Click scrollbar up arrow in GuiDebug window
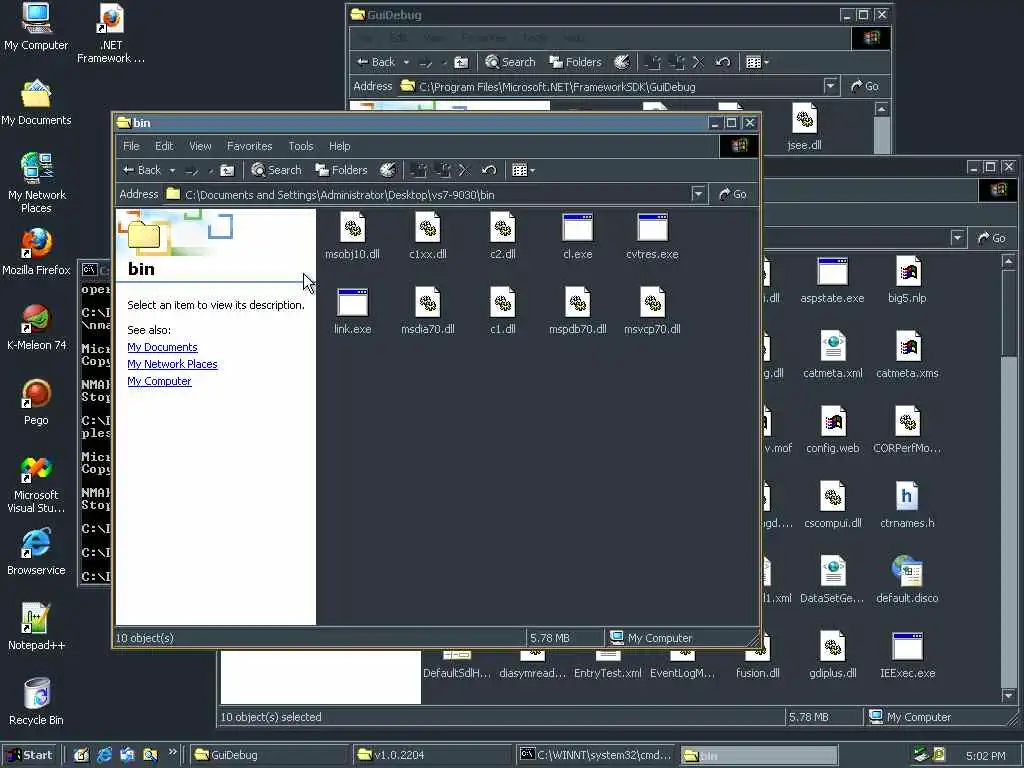The width and height of the screenshot is (1024, 768). tap(882, 110)
